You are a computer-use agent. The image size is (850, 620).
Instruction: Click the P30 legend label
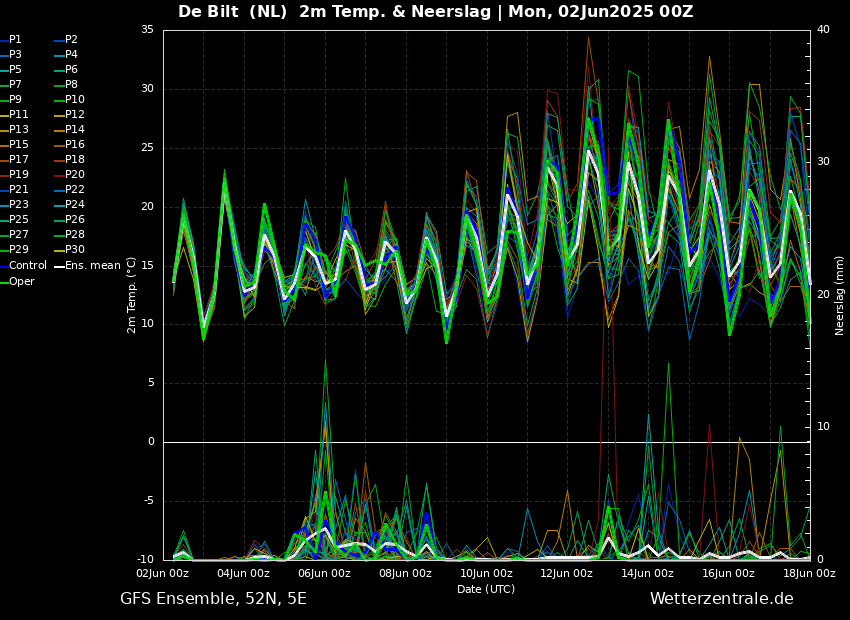point(75,249)
